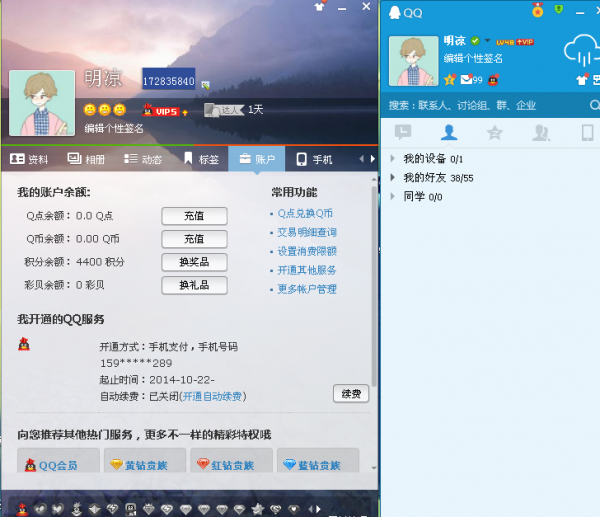Click the 续费 button
This screenshot has height=517, width=600.
pyautogui.click(x=351, y=394)
